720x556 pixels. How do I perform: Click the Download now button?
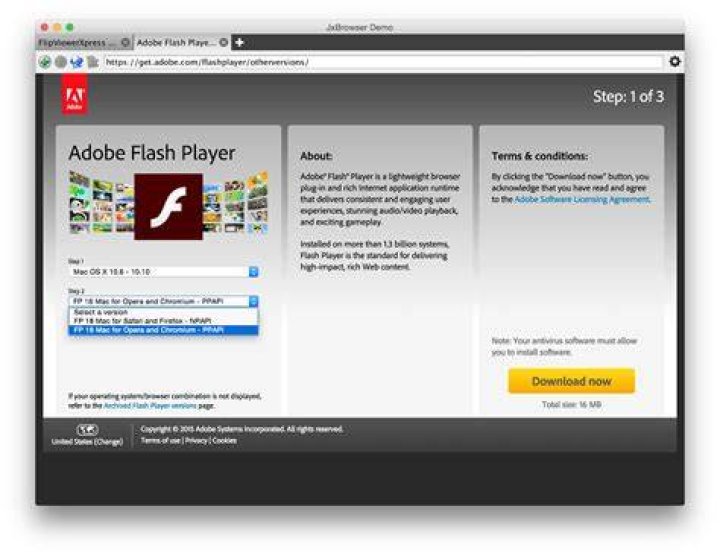(x=571, y=381)
